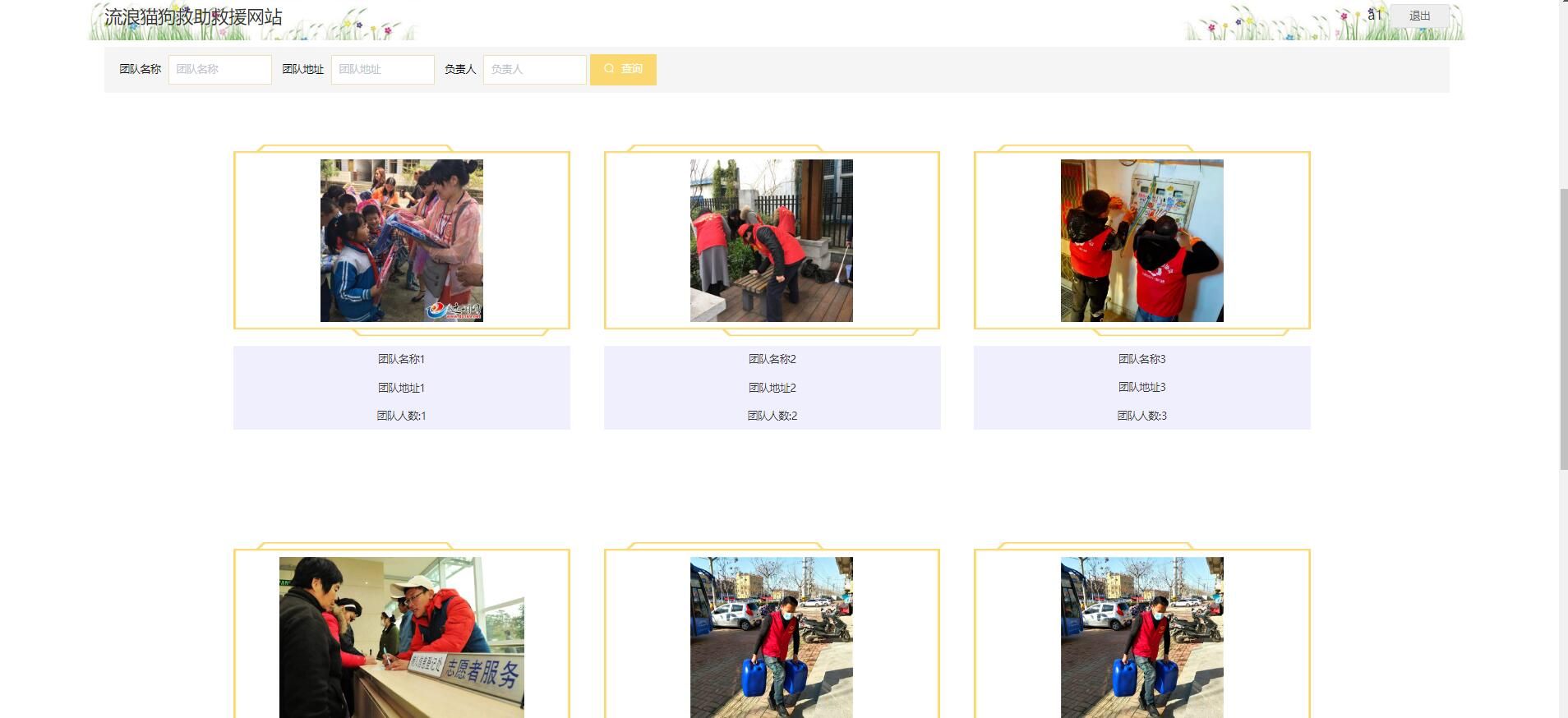Open the middle photo of man carrying blue jugs
1568x718 pixels.
[x=772, y=637]
